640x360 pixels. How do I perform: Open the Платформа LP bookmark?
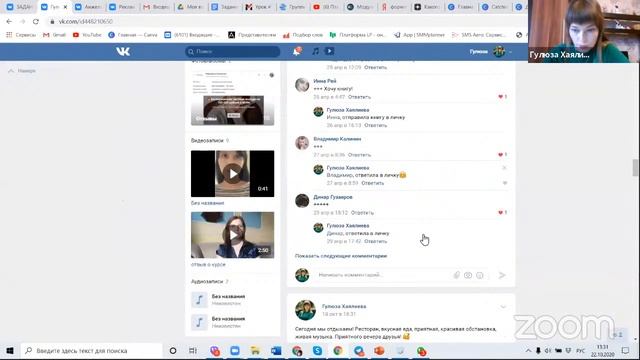point(358,35)
